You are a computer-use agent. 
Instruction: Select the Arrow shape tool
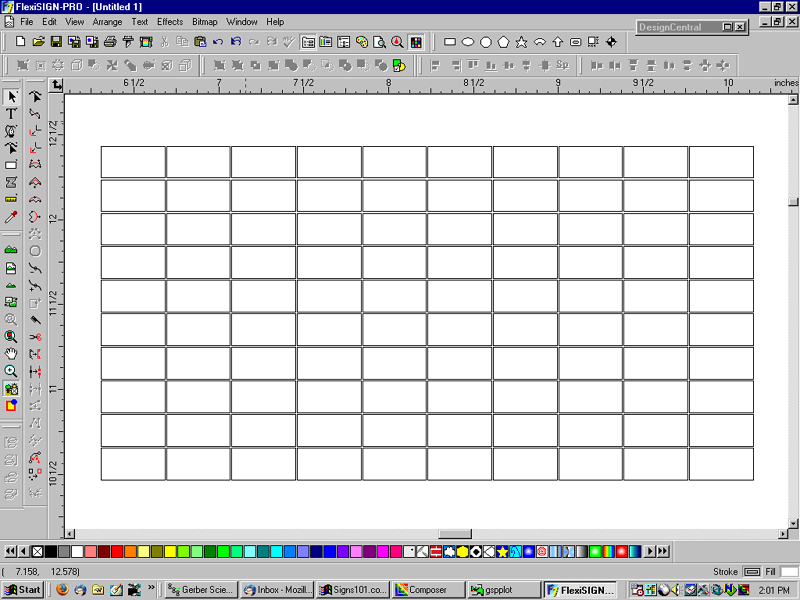pyautogui.click(x=557, y=42)
